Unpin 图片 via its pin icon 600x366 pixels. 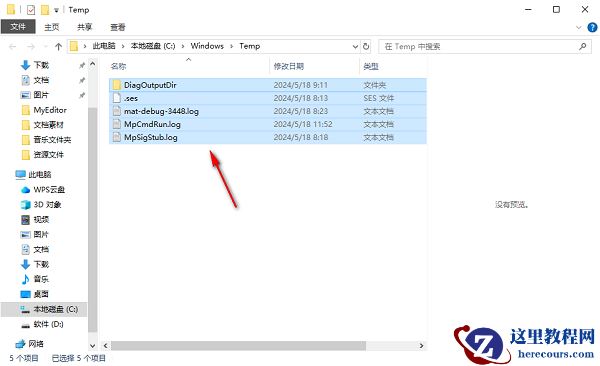point(82,95)
